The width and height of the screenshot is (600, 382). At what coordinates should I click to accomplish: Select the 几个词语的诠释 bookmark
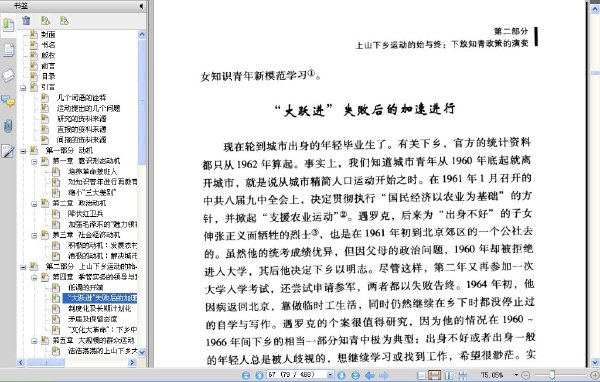[81, 98]
